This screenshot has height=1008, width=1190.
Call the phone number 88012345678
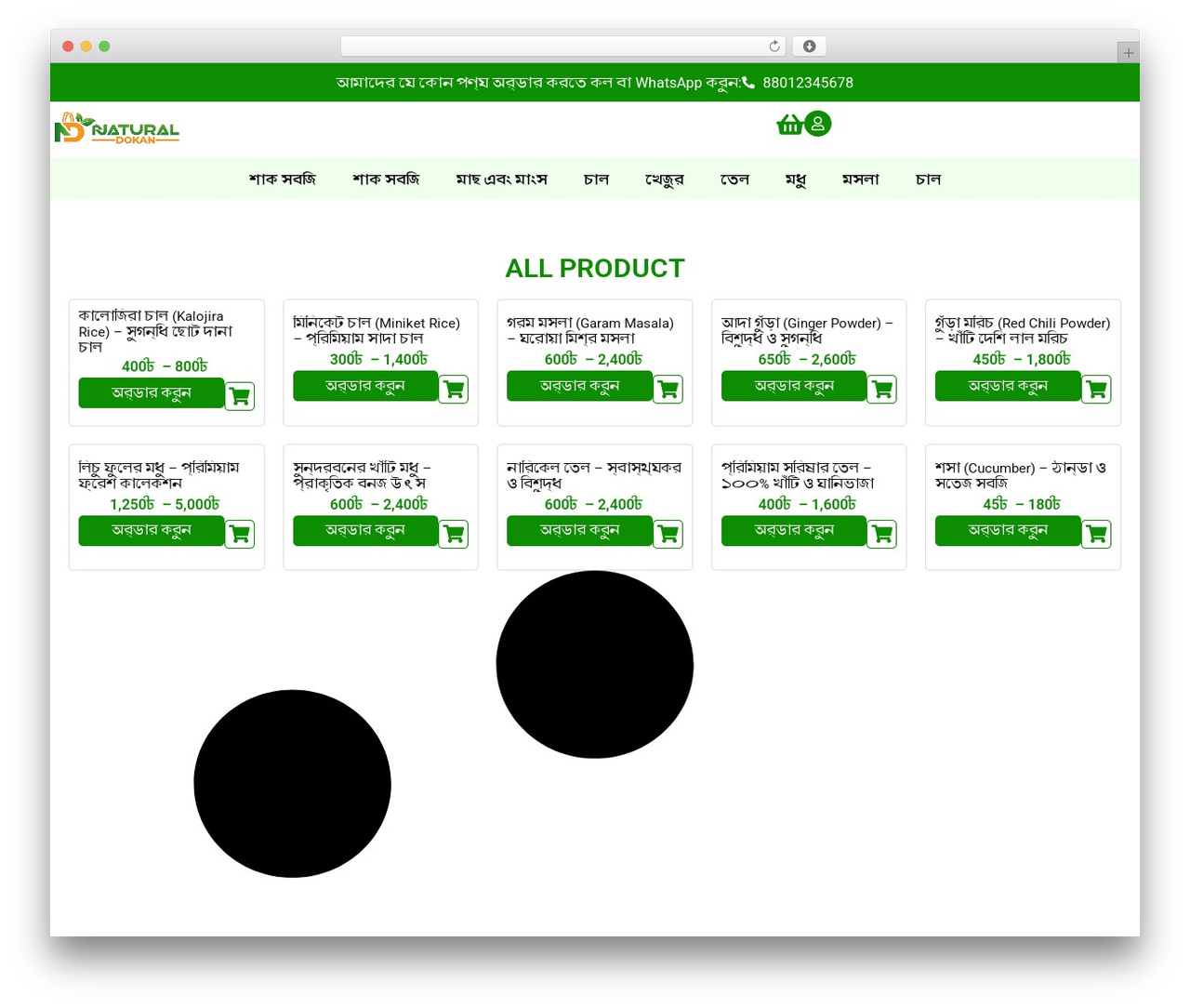pyautogui.click(x=808, y=83)
